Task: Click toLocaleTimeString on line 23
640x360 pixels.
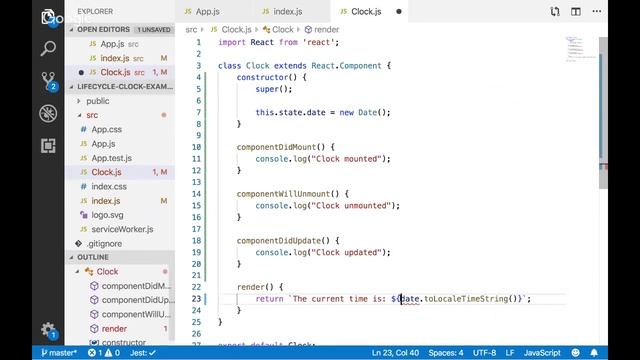Action: (467, 299)
